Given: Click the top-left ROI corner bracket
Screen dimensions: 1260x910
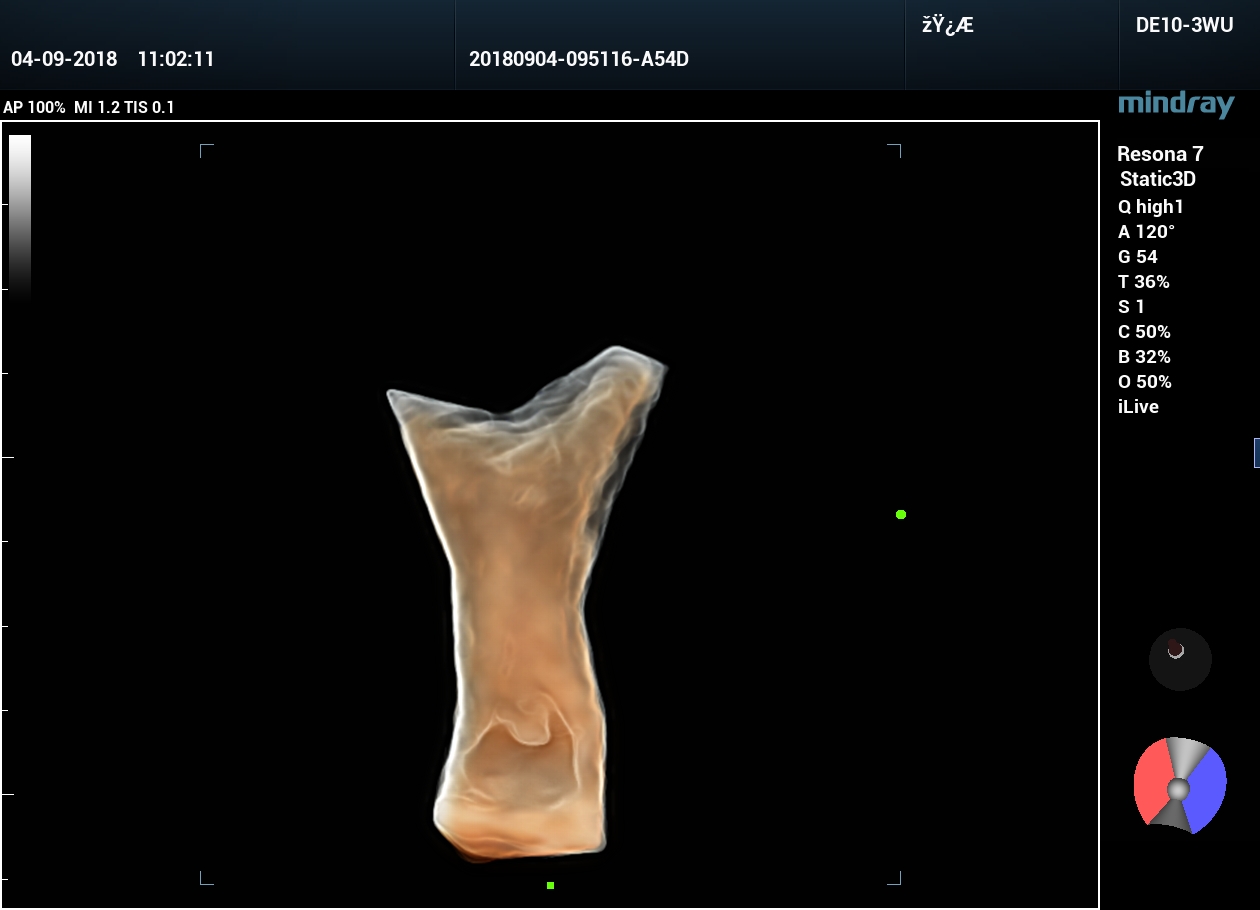Looking at the screenshot, I should pyautogui.click(x=206, y=150).
